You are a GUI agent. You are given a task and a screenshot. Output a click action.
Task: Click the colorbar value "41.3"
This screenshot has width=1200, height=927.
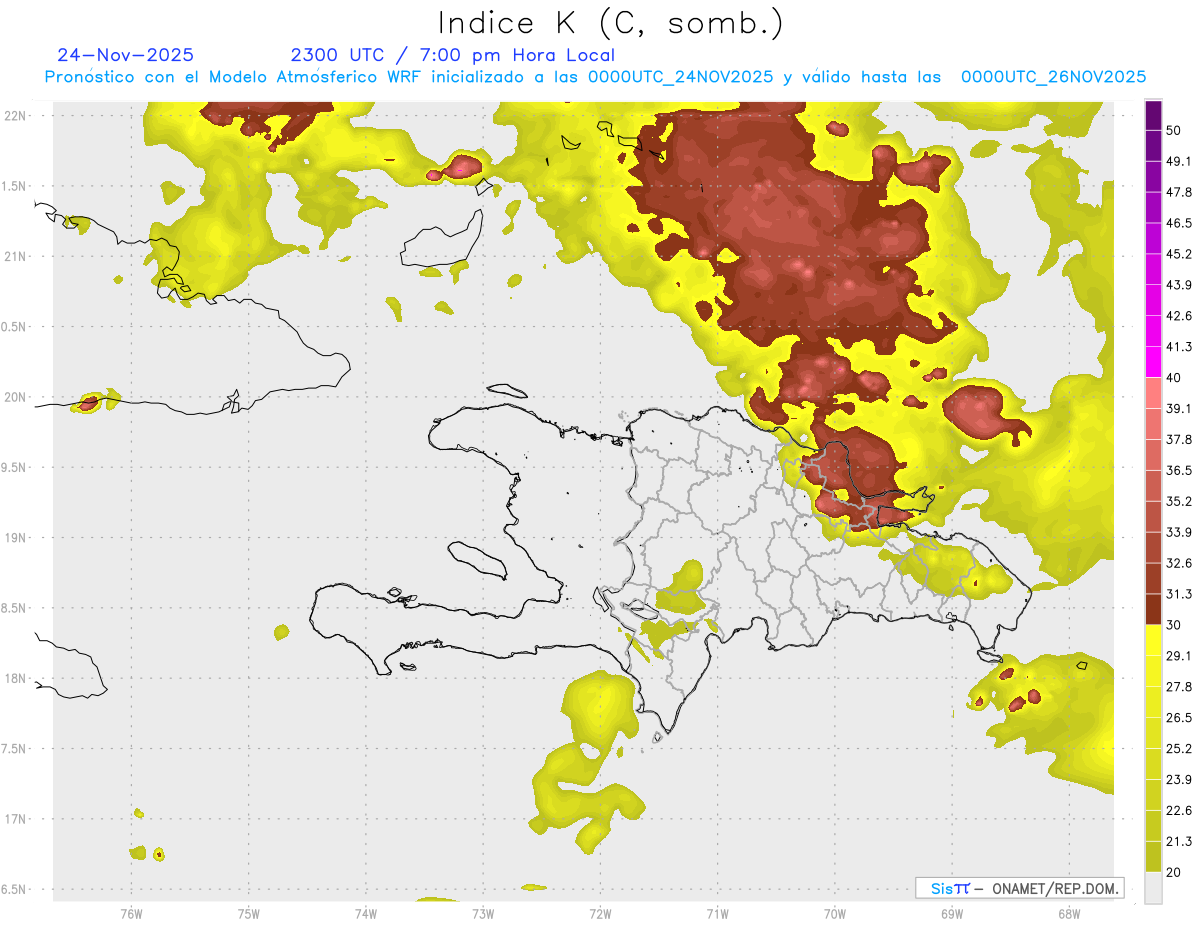(1179, 347)
